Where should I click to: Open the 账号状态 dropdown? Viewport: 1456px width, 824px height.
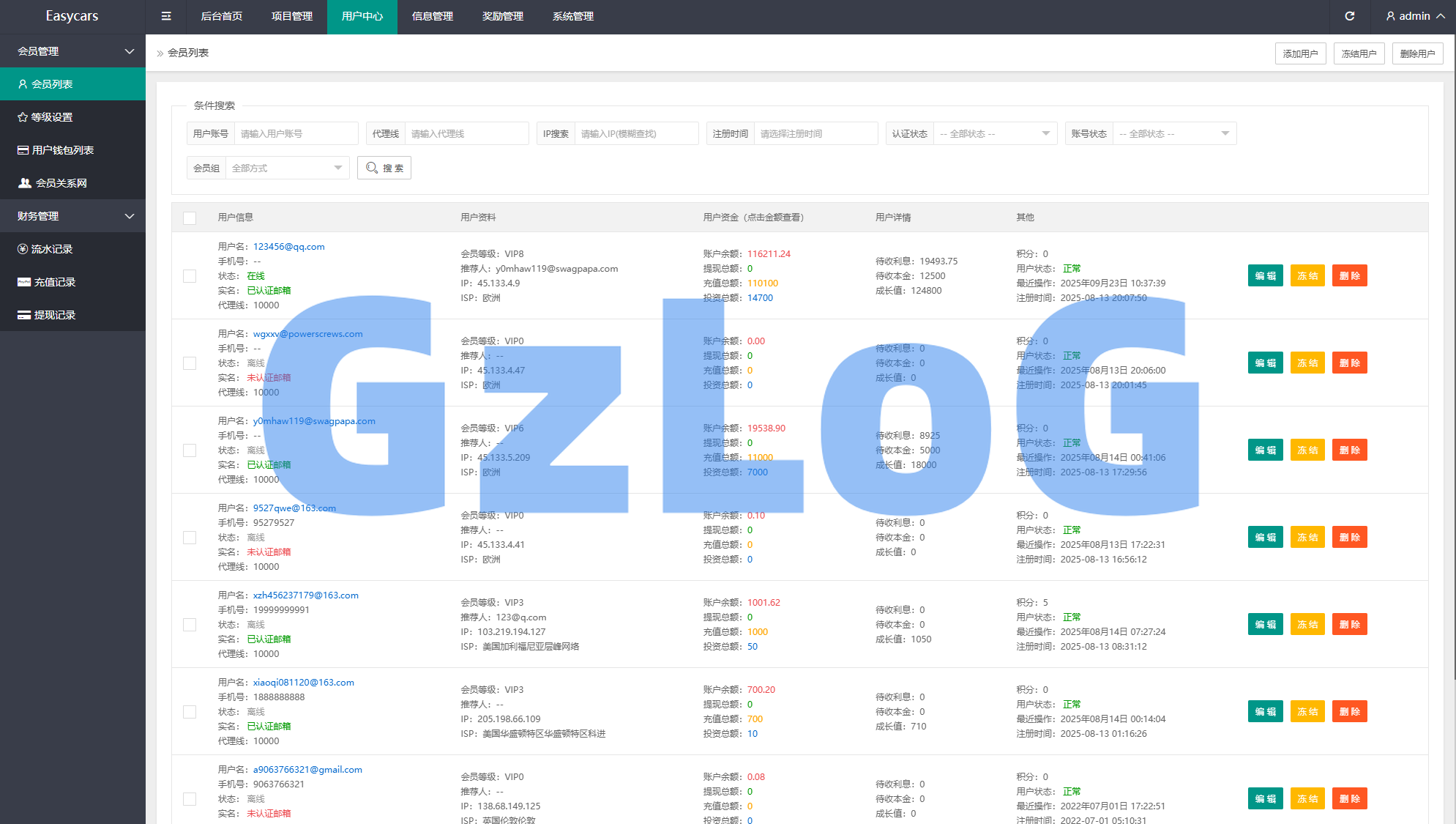pyautogui.click(x=1173, y=134)
